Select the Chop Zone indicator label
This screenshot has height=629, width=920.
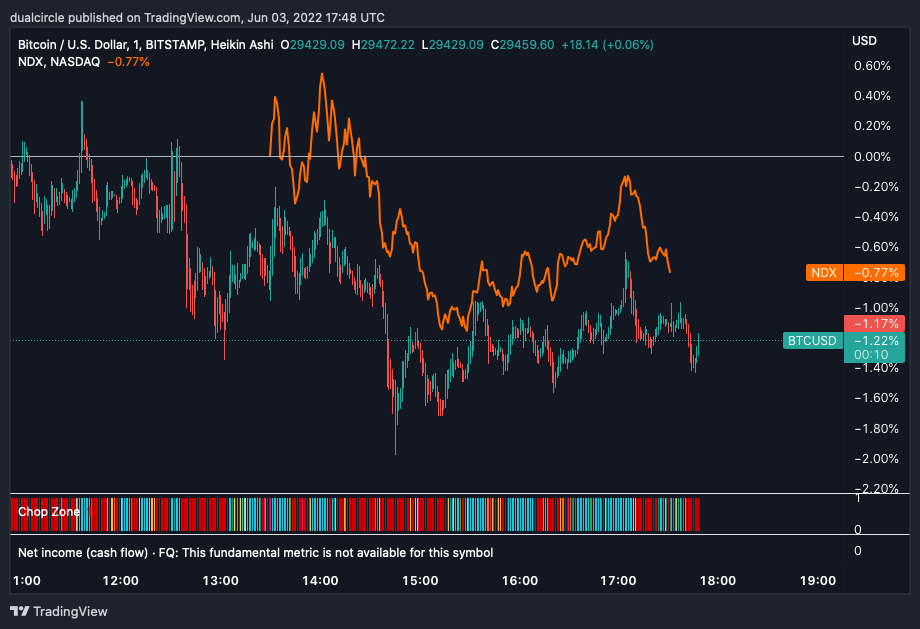(49, 512)
